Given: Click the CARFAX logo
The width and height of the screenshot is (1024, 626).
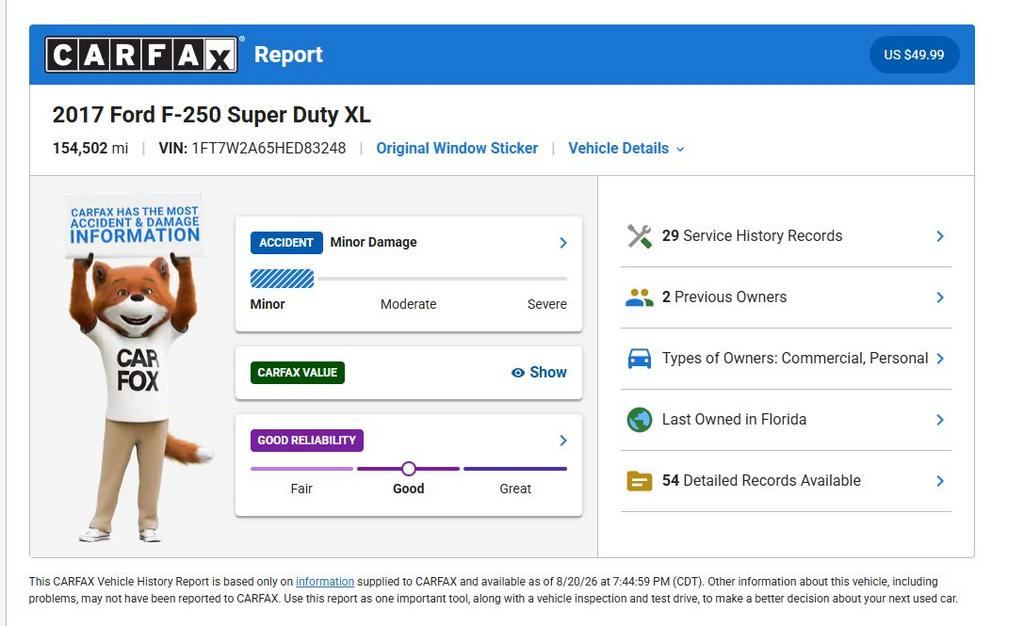Looking at the screenshot, I should tap(142, 54).
